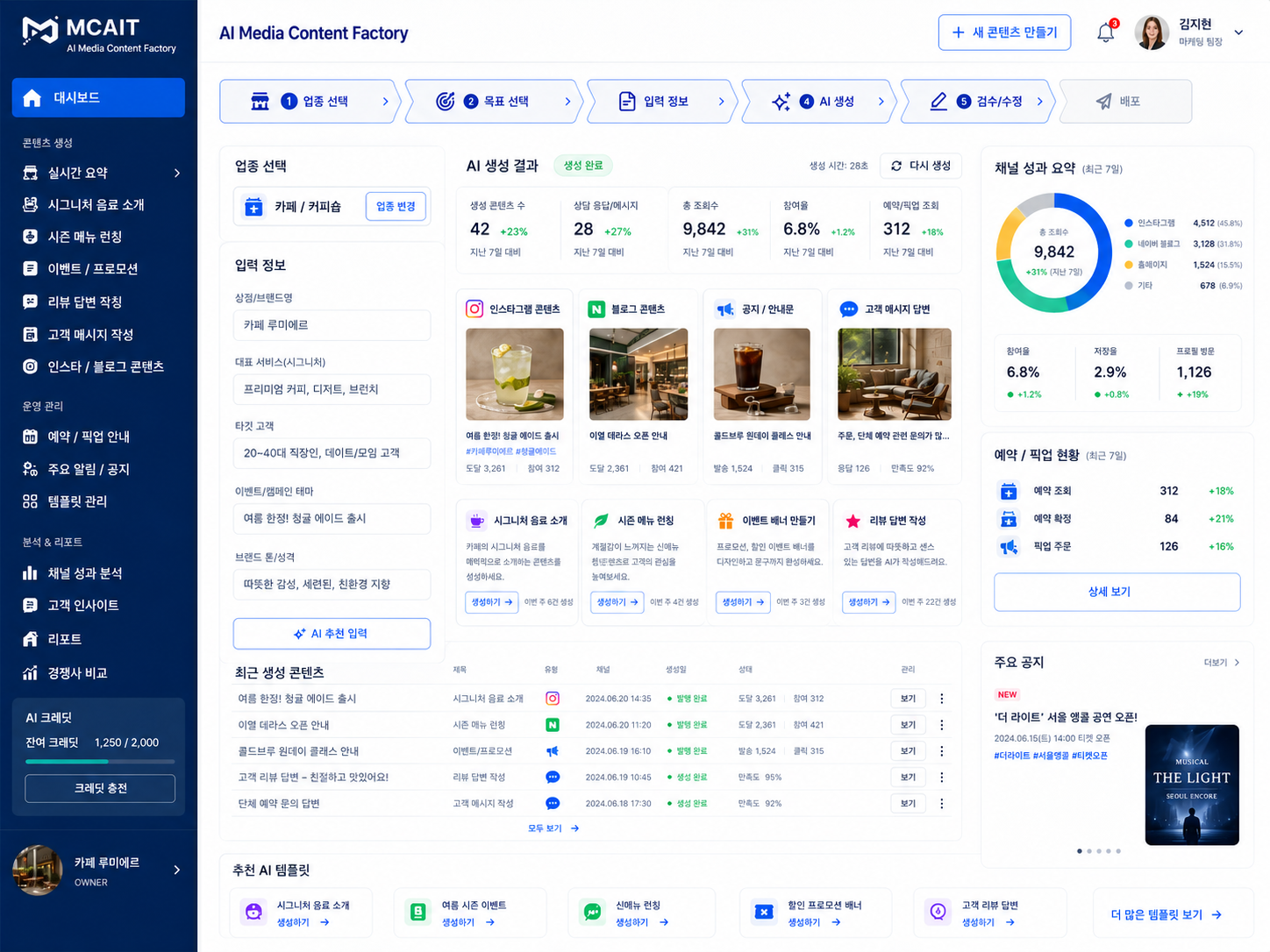The image size is (1270, 952).
Task: Click the chevron on 입력 정보 step
Action: coord(722,102)
